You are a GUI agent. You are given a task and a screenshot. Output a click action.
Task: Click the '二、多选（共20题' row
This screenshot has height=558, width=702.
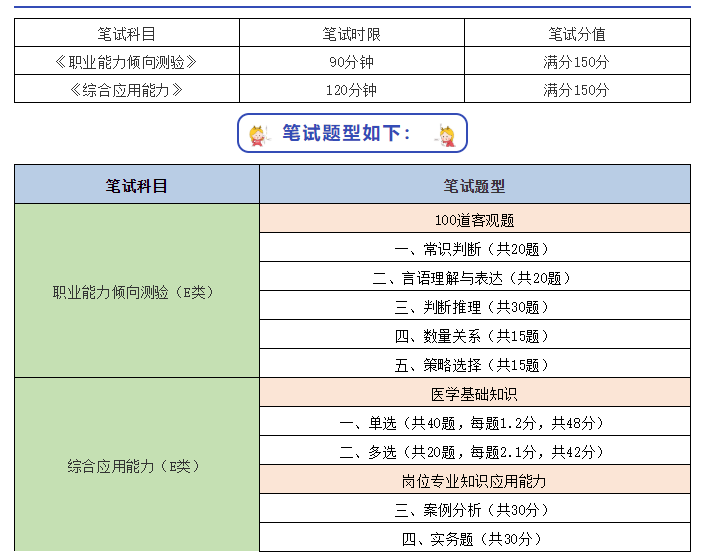pos(475,451)
